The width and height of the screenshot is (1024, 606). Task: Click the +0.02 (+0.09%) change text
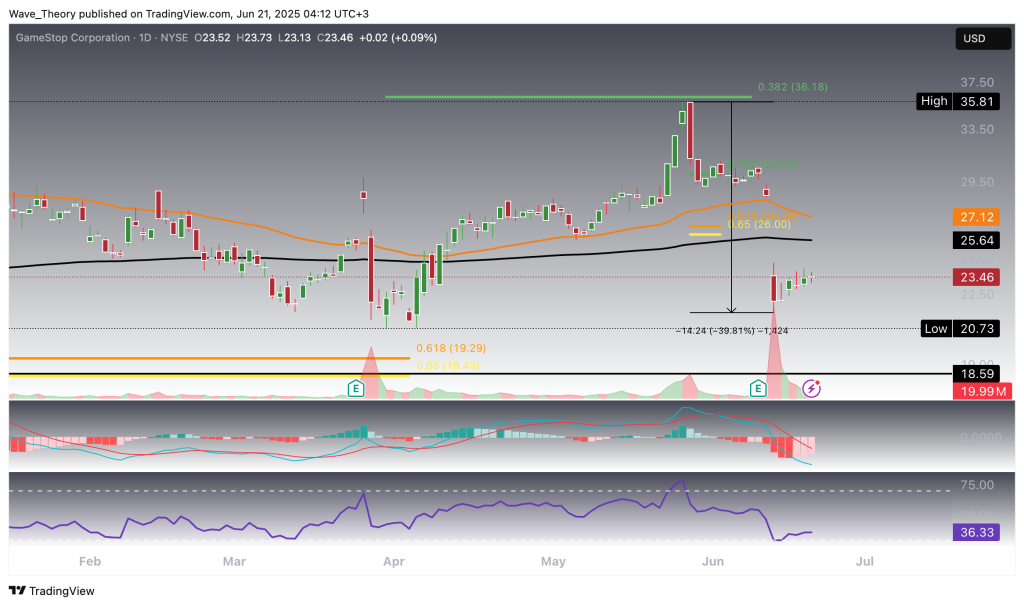coord(398,38)
